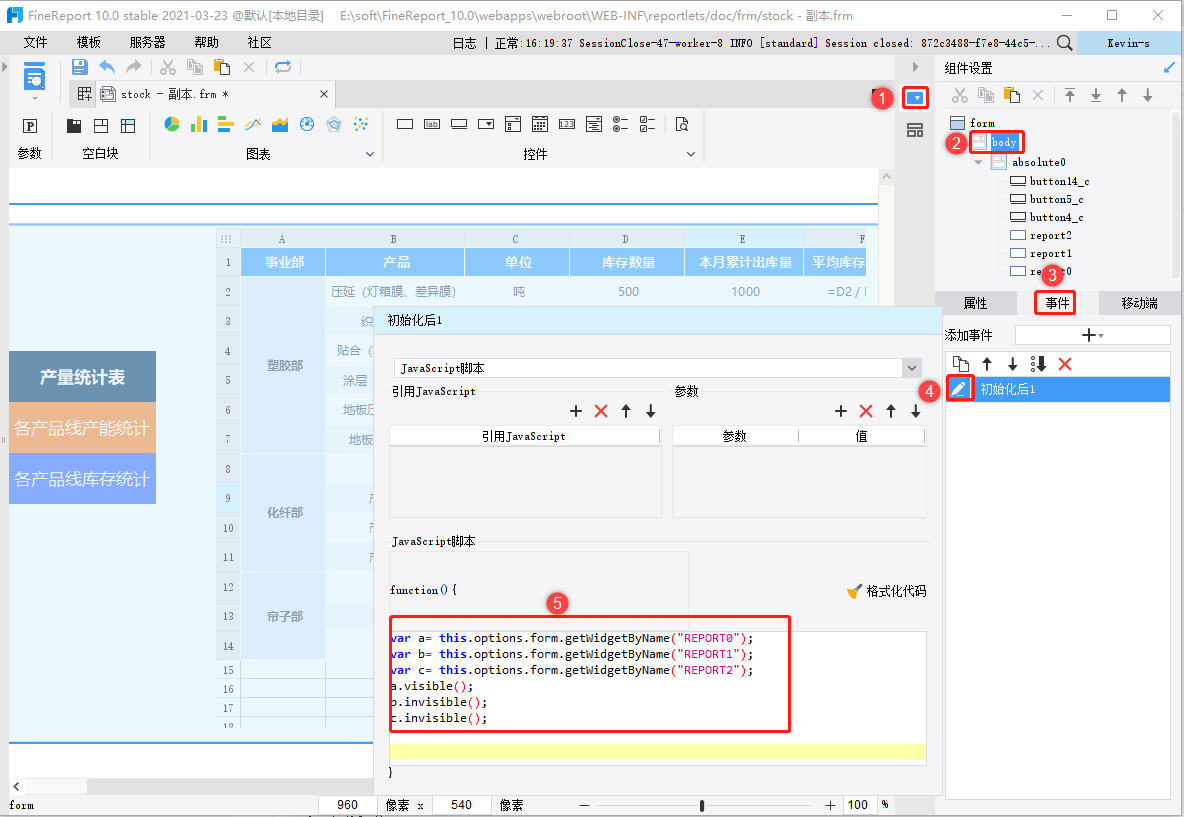Click the zoom slider handle
Image resolution: width=1184 pixels, height=817 pixels.
[x=703, y=805]
